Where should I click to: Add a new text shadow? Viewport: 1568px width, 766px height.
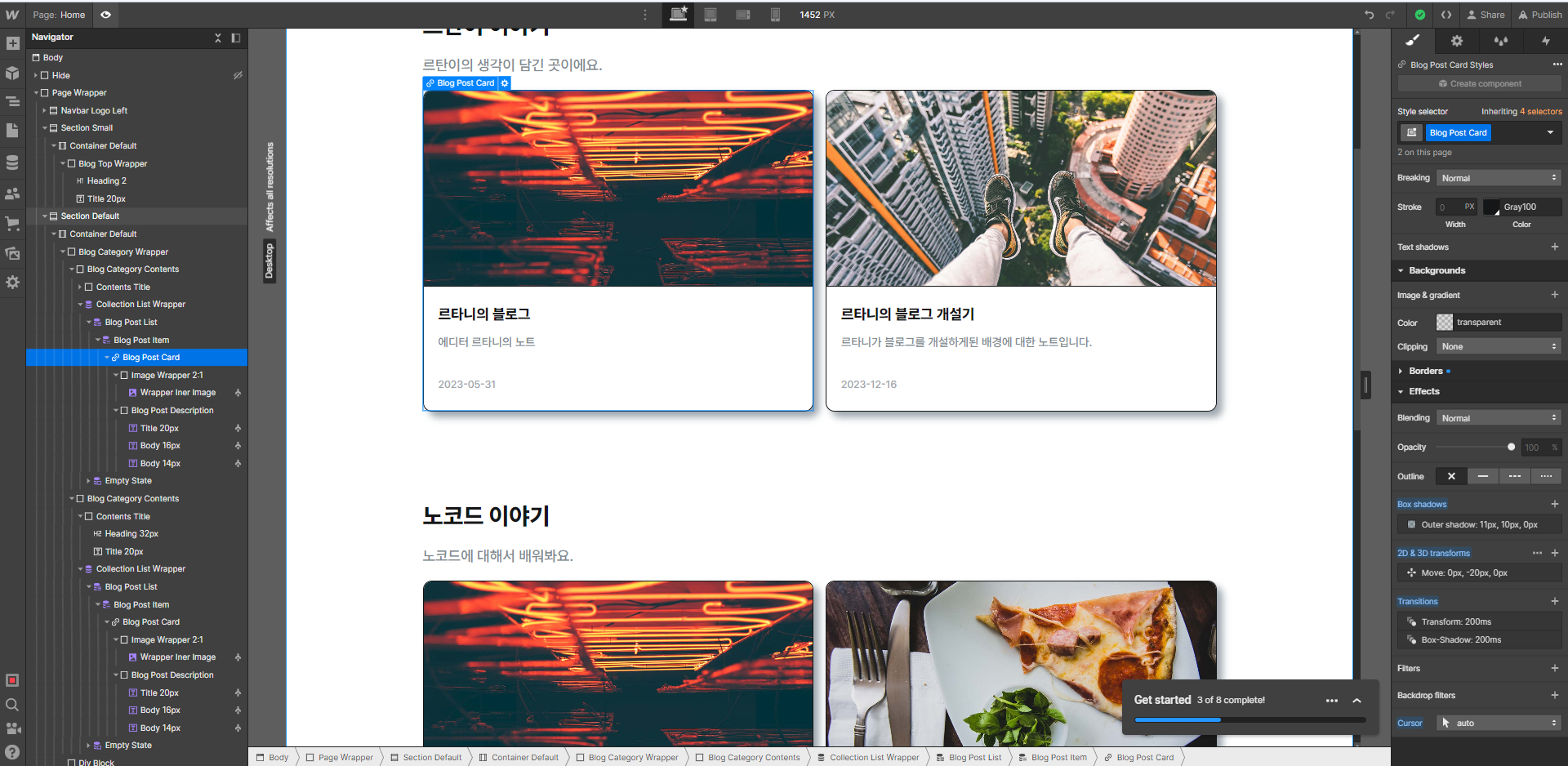click(1555, 247)
